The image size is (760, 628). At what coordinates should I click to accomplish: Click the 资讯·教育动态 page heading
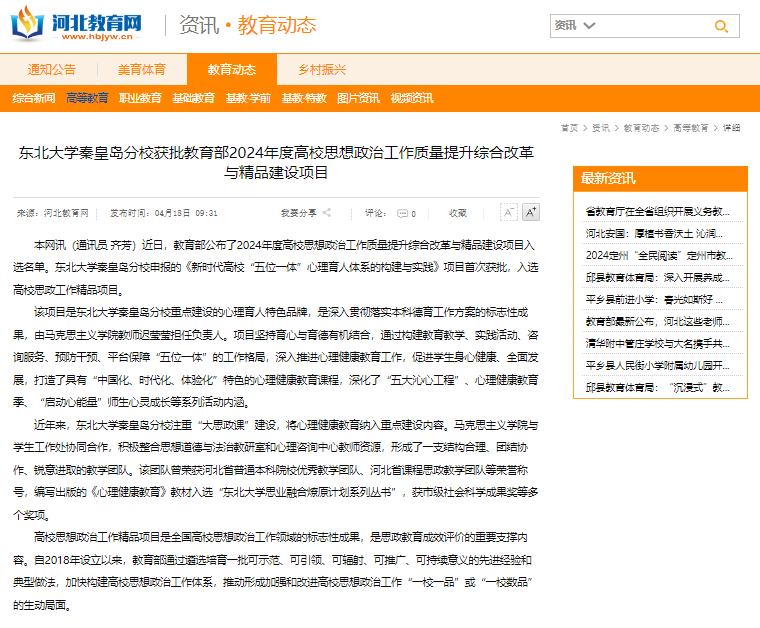[248, 25]
